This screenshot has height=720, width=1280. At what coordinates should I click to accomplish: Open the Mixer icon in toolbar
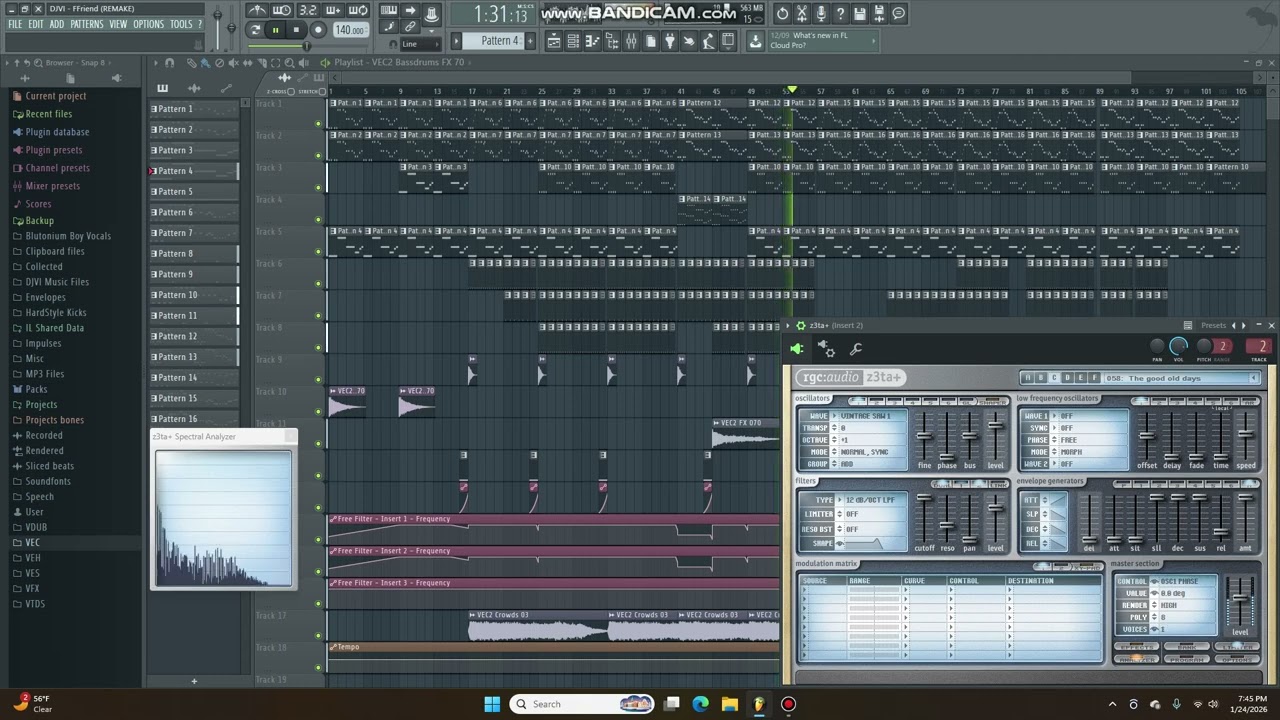pos(631,41)
